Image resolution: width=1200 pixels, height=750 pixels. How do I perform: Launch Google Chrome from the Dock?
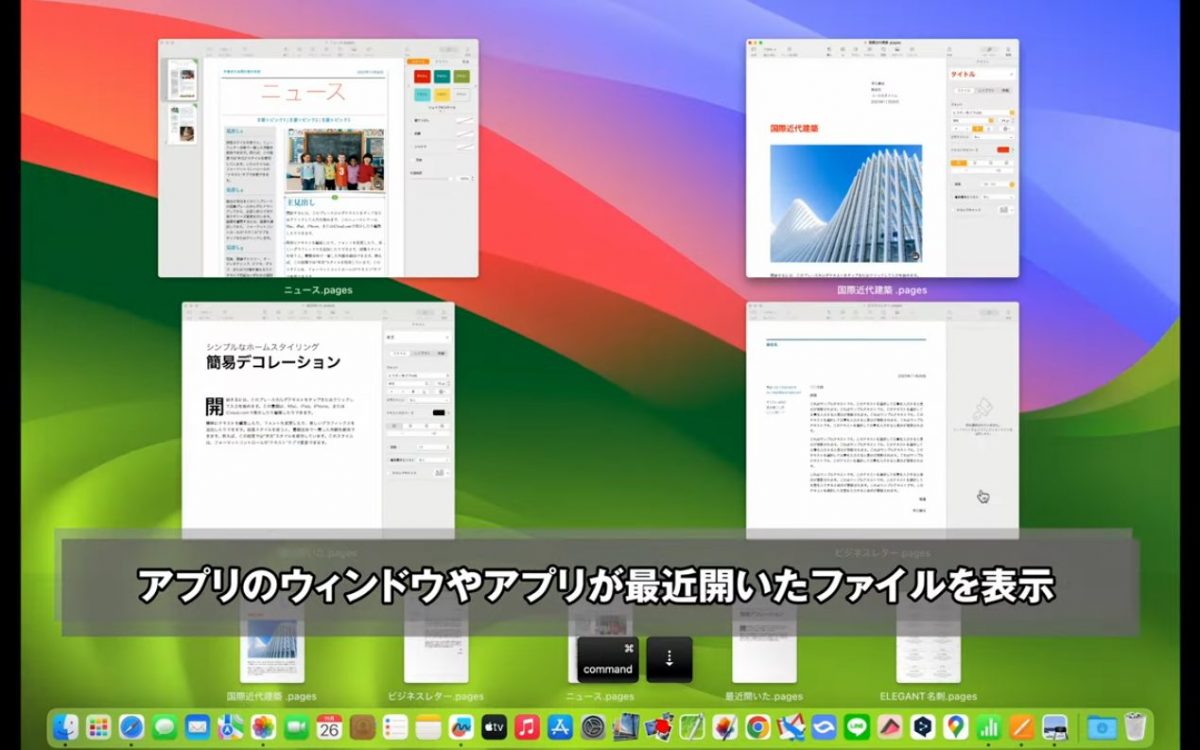coord(757,727)
